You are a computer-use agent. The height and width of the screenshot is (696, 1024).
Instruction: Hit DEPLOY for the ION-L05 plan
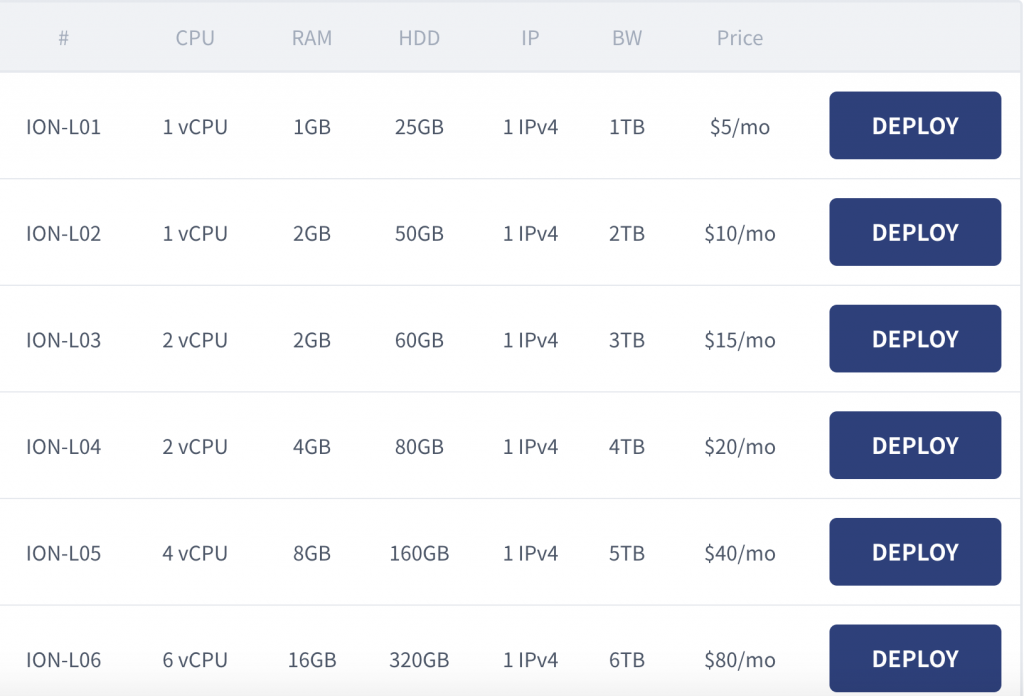[x=915, y=552]
